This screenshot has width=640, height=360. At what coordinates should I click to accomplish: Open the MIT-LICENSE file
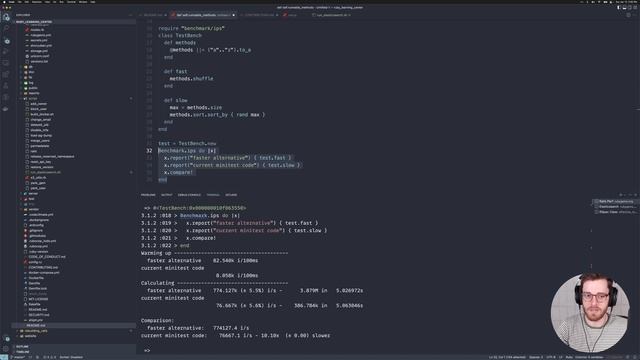click(38, 299)
